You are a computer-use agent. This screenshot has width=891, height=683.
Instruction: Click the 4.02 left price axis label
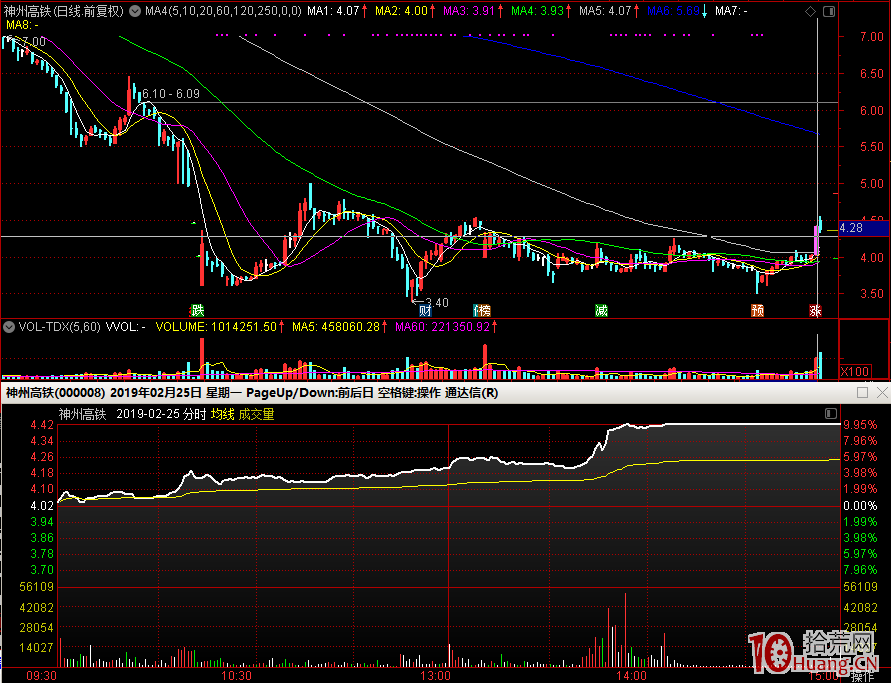pos(42,506)
